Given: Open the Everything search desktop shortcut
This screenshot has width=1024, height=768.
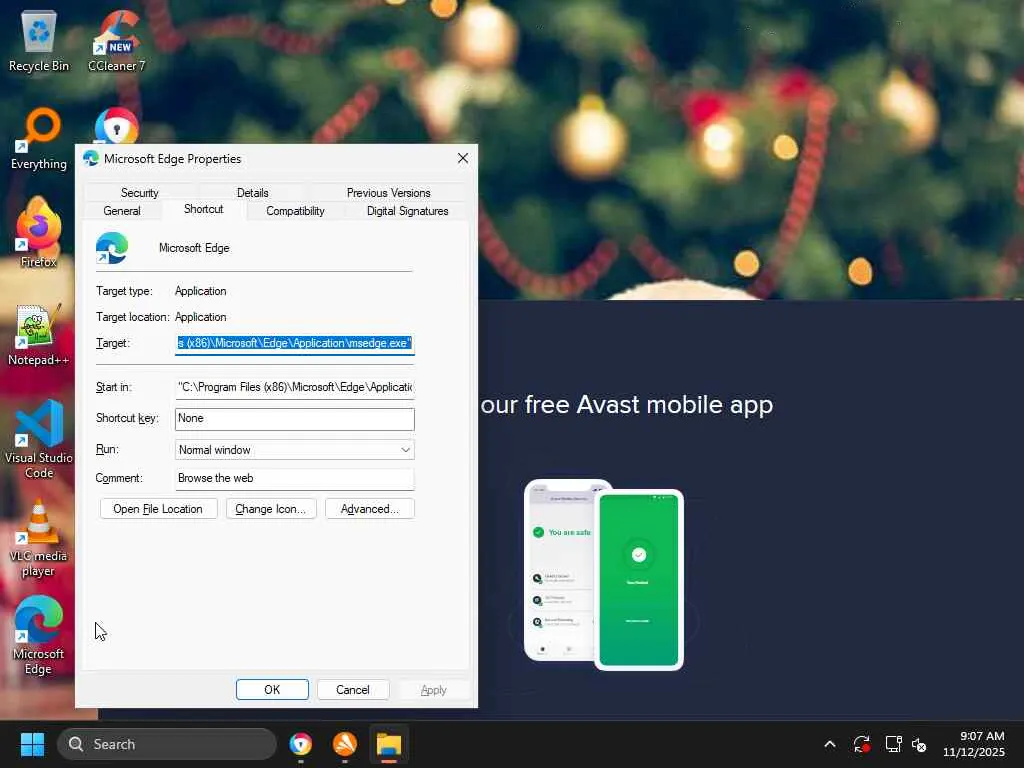Looking at the screenshot, I should pyautogui.click(x=39, y=139).
